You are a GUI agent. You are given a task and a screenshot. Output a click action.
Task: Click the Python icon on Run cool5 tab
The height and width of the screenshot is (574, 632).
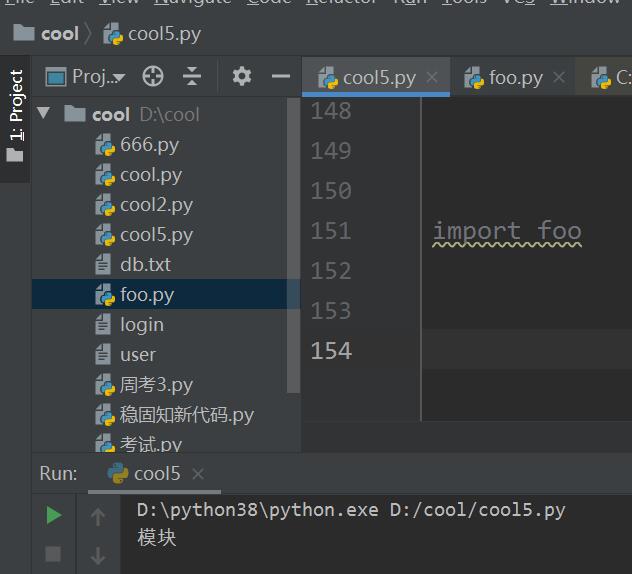(x=118, y=473)
